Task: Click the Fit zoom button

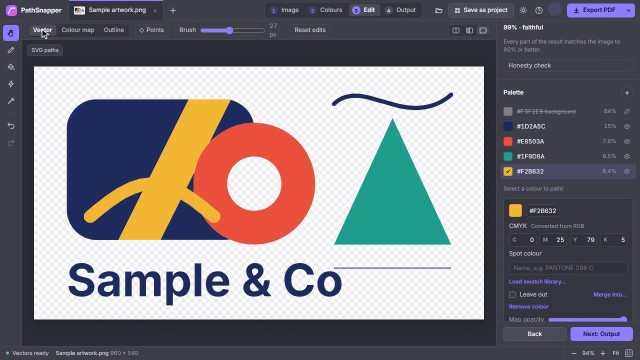Action: coord(616,353)
